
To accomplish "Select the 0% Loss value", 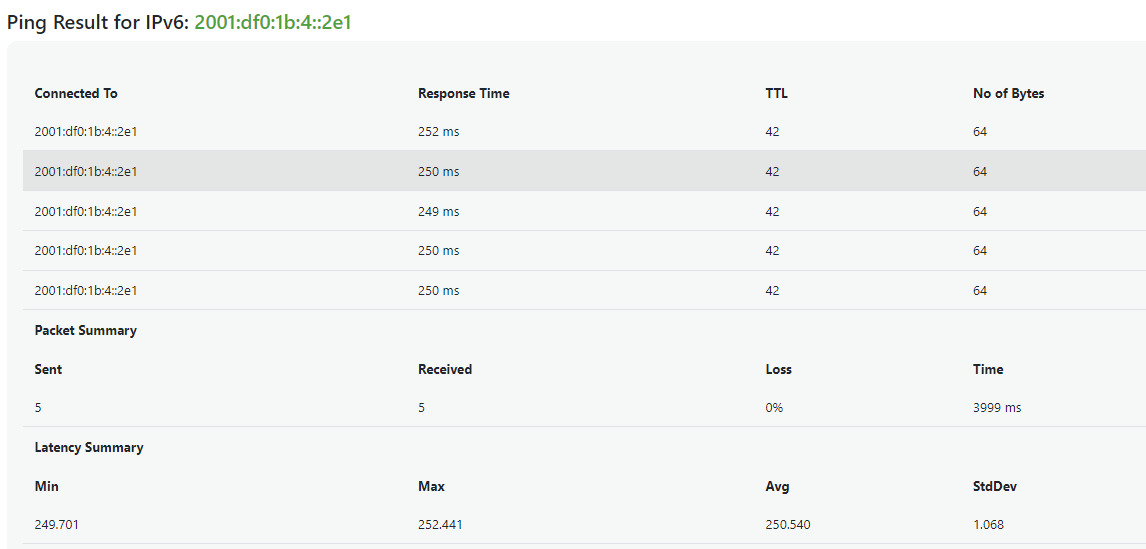I will pyautogui.click(x=774, y=408).
